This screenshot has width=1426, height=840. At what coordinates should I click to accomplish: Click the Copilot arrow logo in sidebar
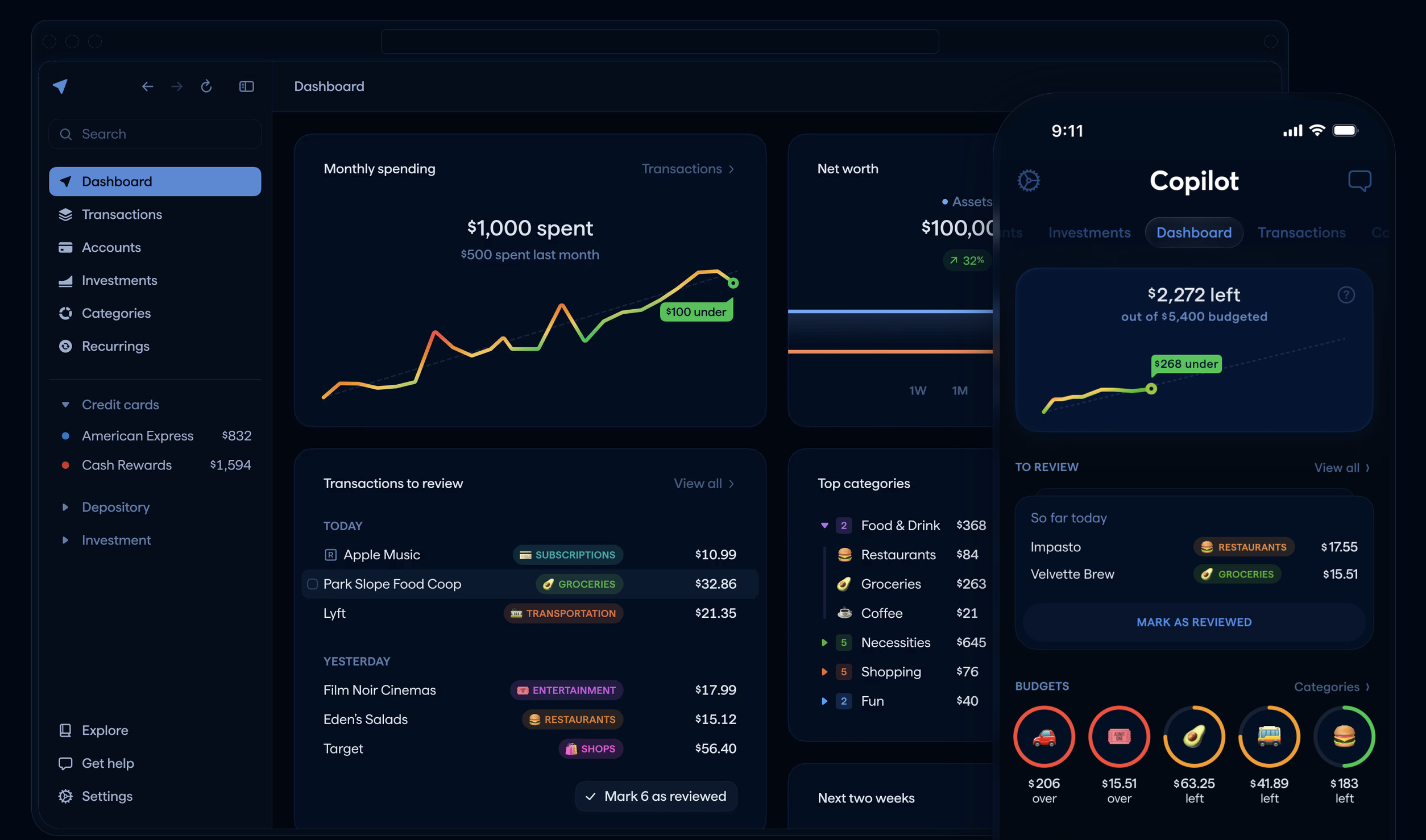tap(60, 86)
